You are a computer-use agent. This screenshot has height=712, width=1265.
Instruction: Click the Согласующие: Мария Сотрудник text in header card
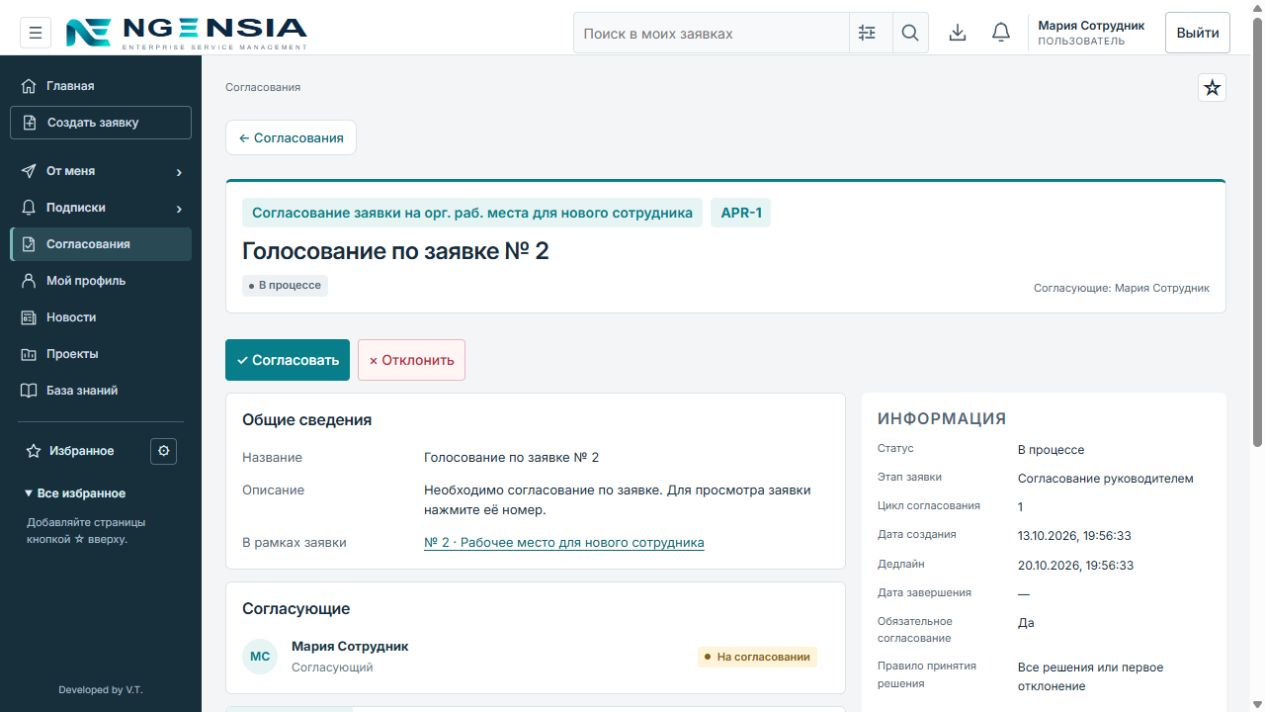1122,288
